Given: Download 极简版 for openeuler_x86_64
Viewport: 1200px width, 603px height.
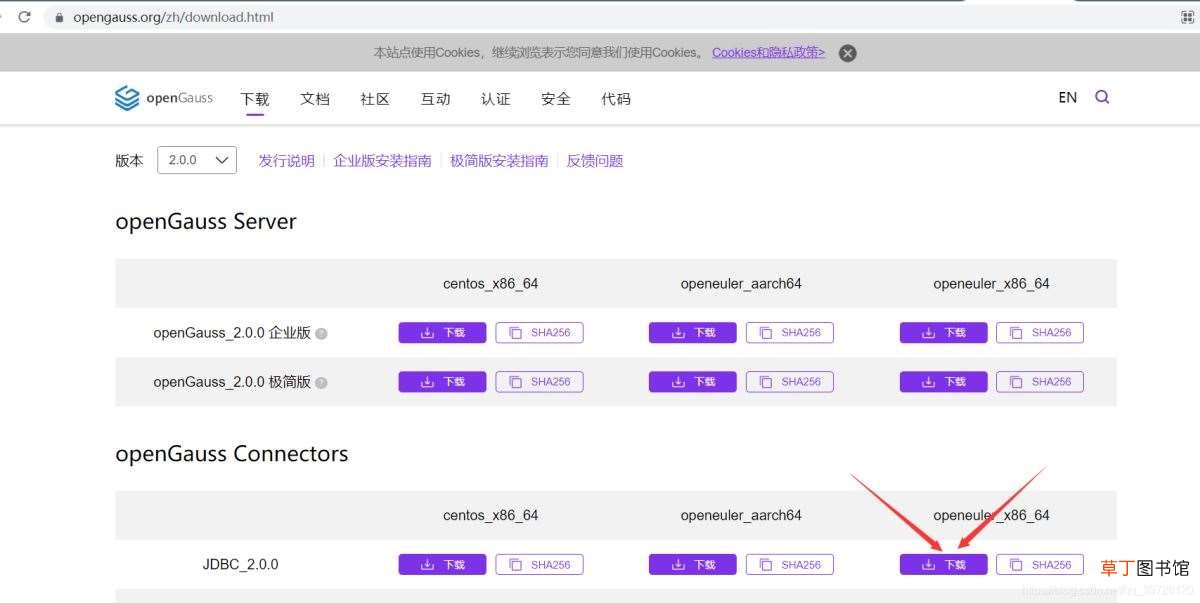Looking at the screenshot, I should [x=943, y=382].
